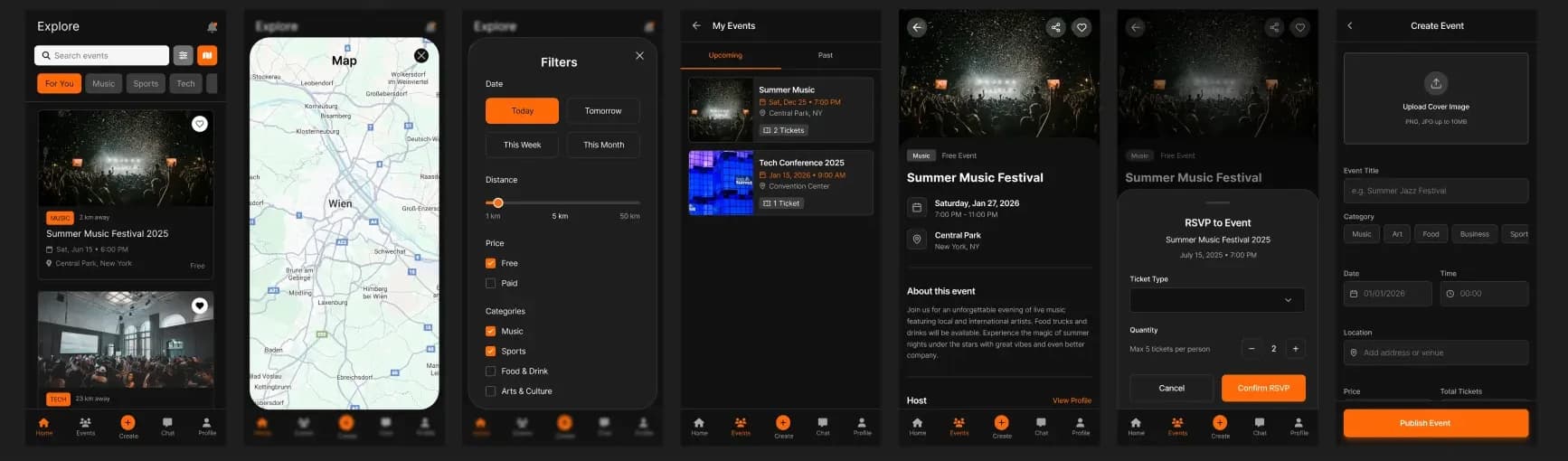Select Sports chip on Explore screen
The height and width of the screenshot is (461, 1568).
coord(146,83)
